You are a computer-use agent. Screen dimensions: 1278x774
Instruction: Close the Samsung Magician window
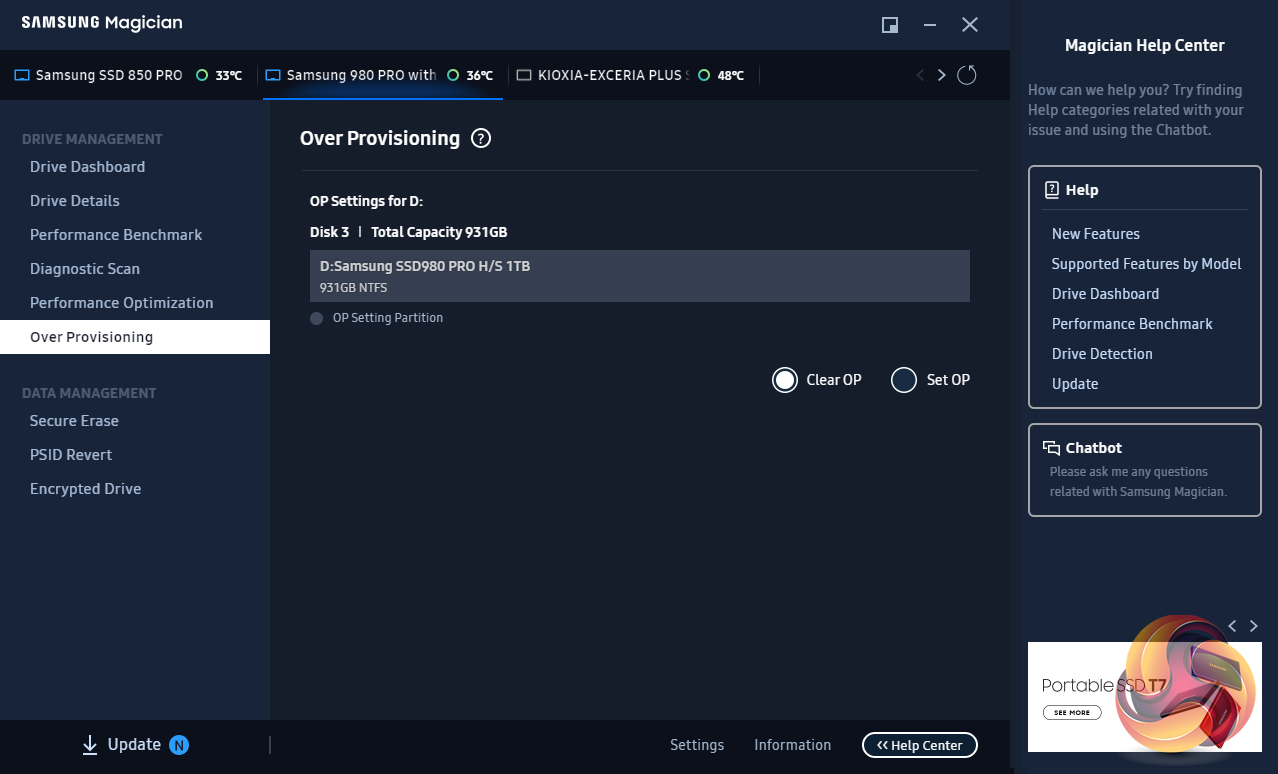pyautogui.click(x=970, y=25)
